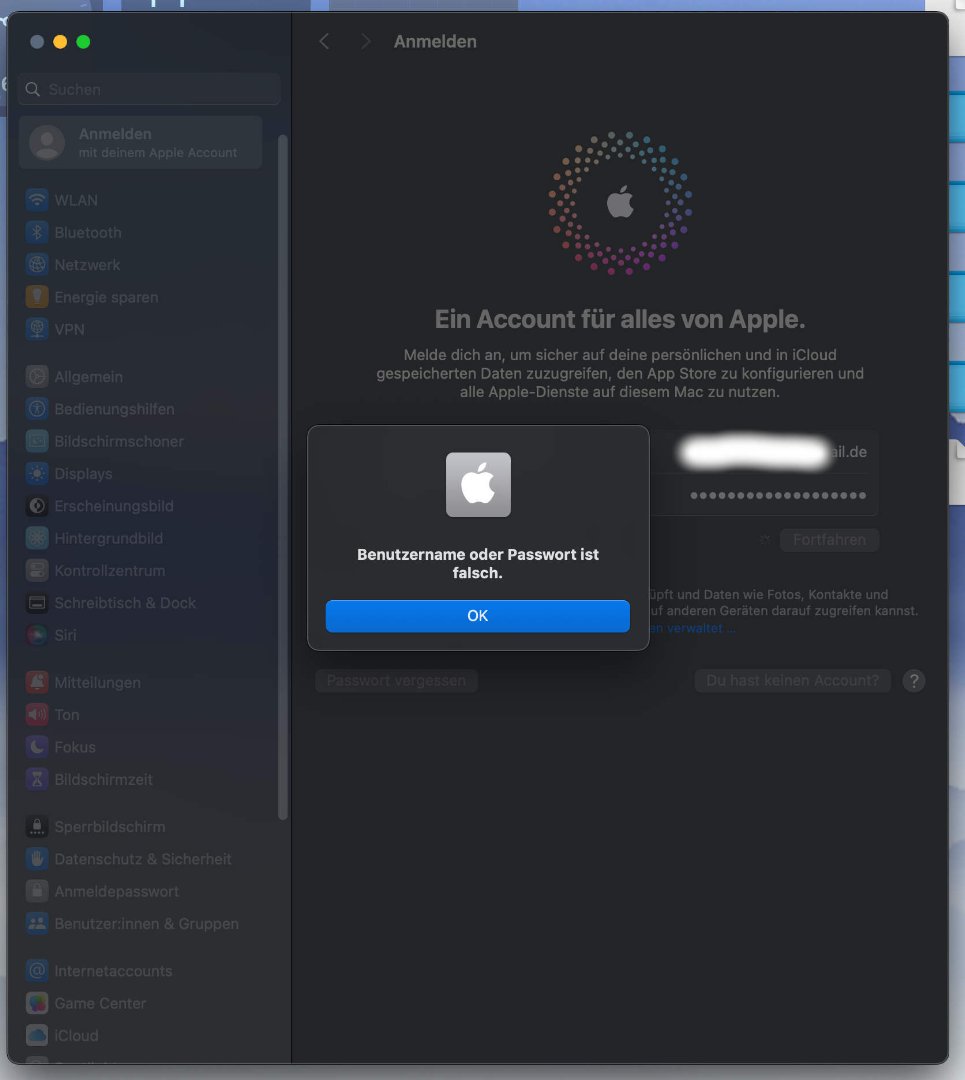Open Benutzer:innen & Gruppen icon
The image size is (965, 1080).
(x=37, y=924)
